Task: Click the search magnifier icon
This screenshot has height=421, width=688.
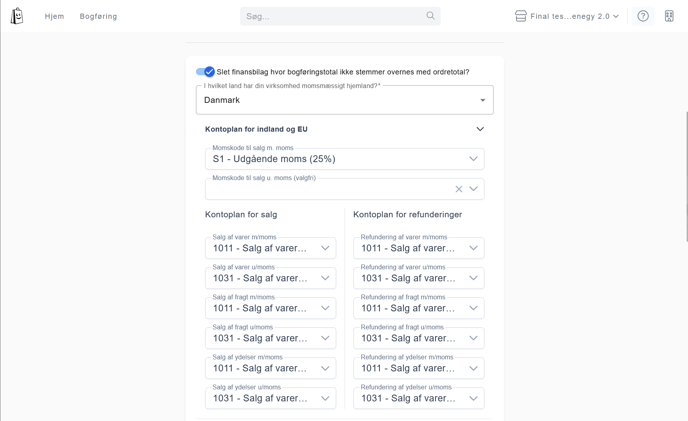Action: tap(430, 16)
